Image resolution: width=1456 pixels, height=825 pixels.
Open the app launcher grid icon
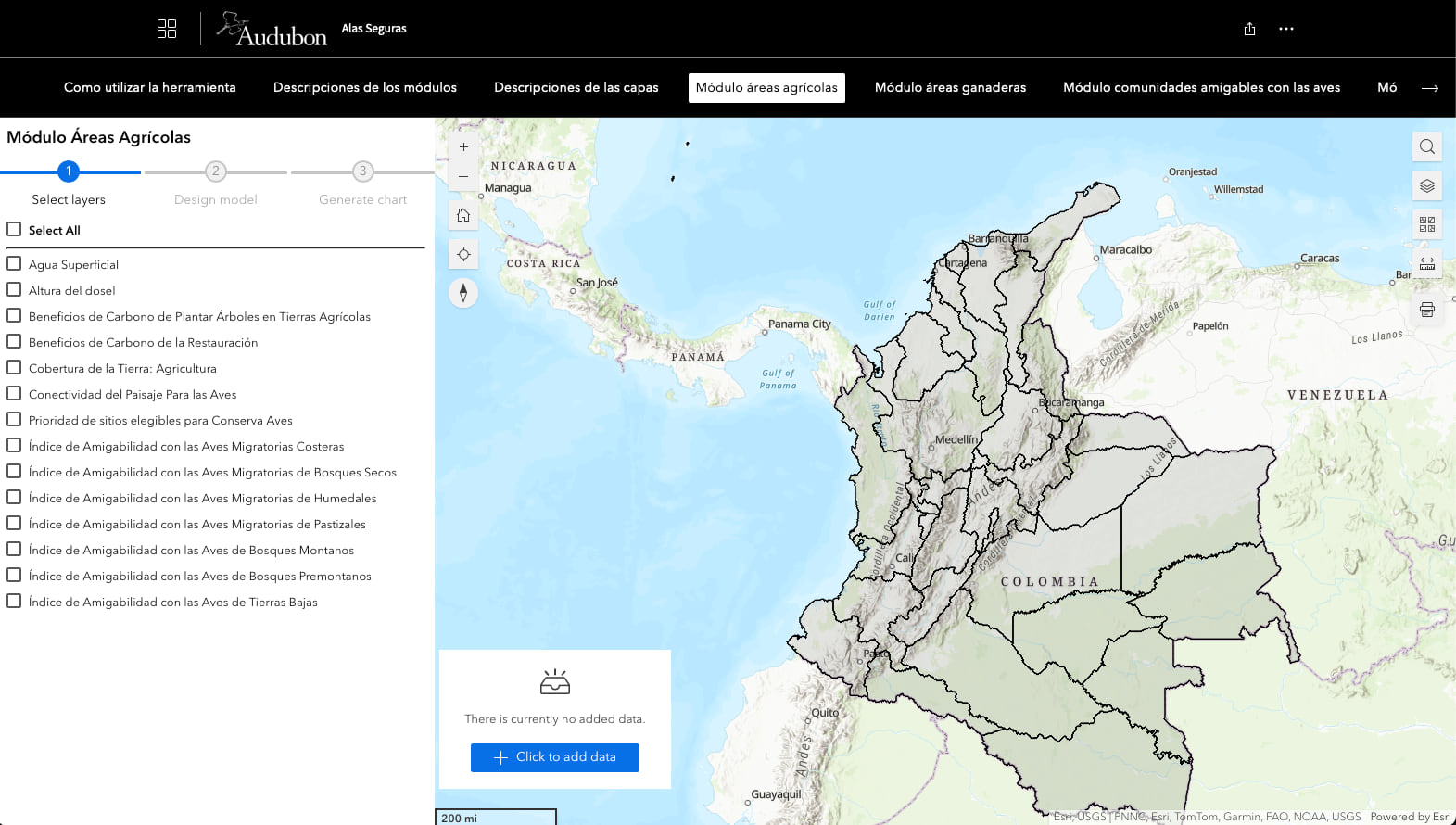tap(167, 29)
